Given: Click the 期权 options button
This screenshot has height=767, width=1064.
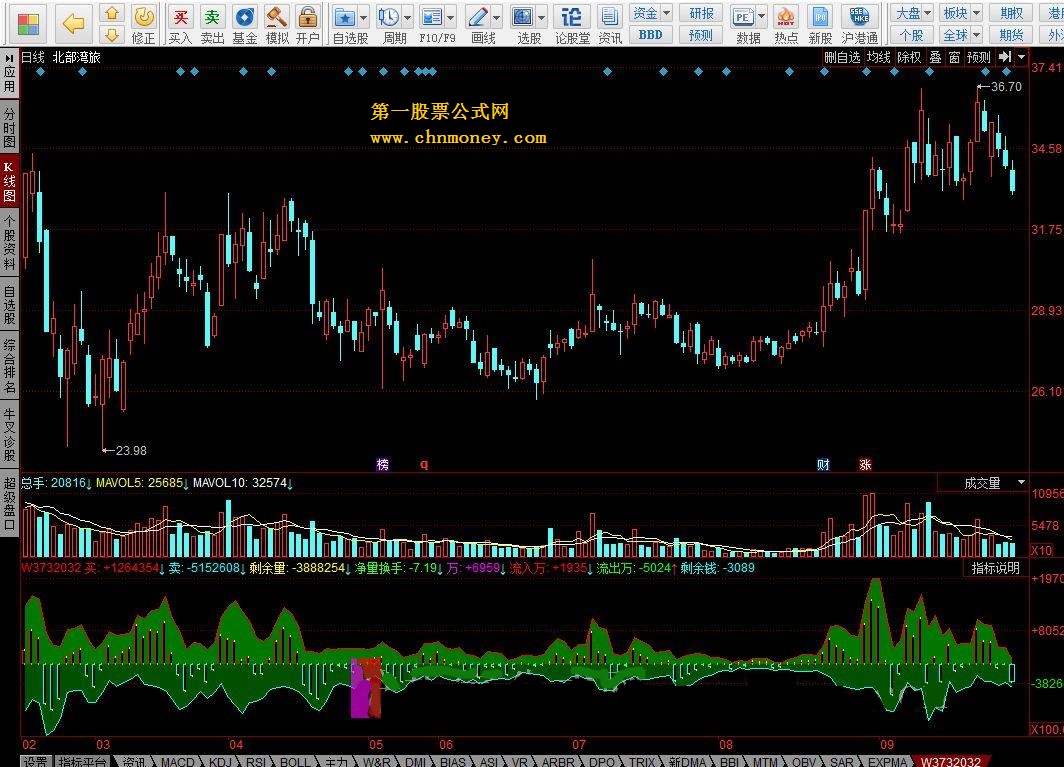Looking at the screenshot, I should 1011,13.
